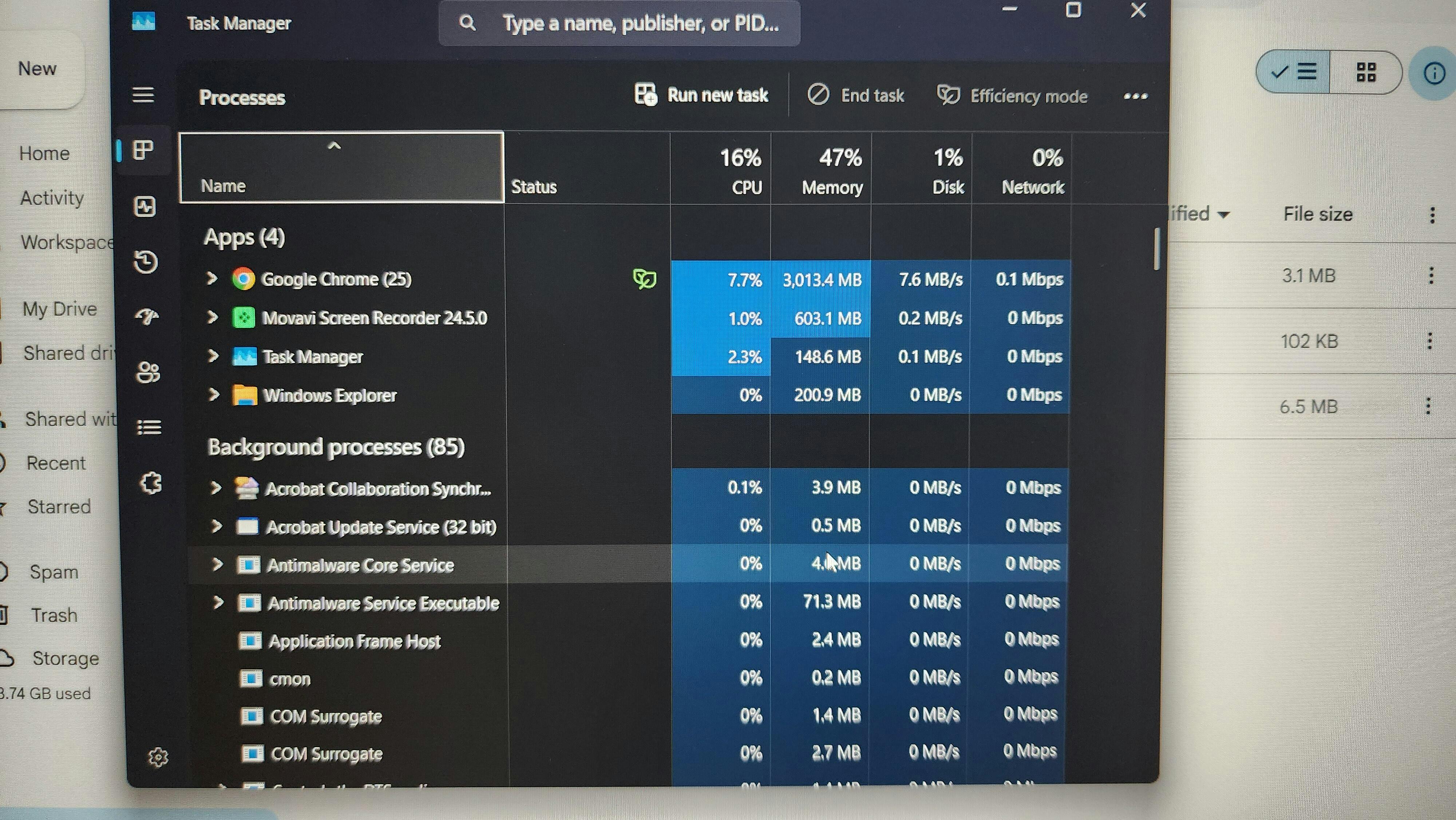Click Run new task button
Image resolution: width=1456 pixels, height=820 pixels.
point(701,95)
